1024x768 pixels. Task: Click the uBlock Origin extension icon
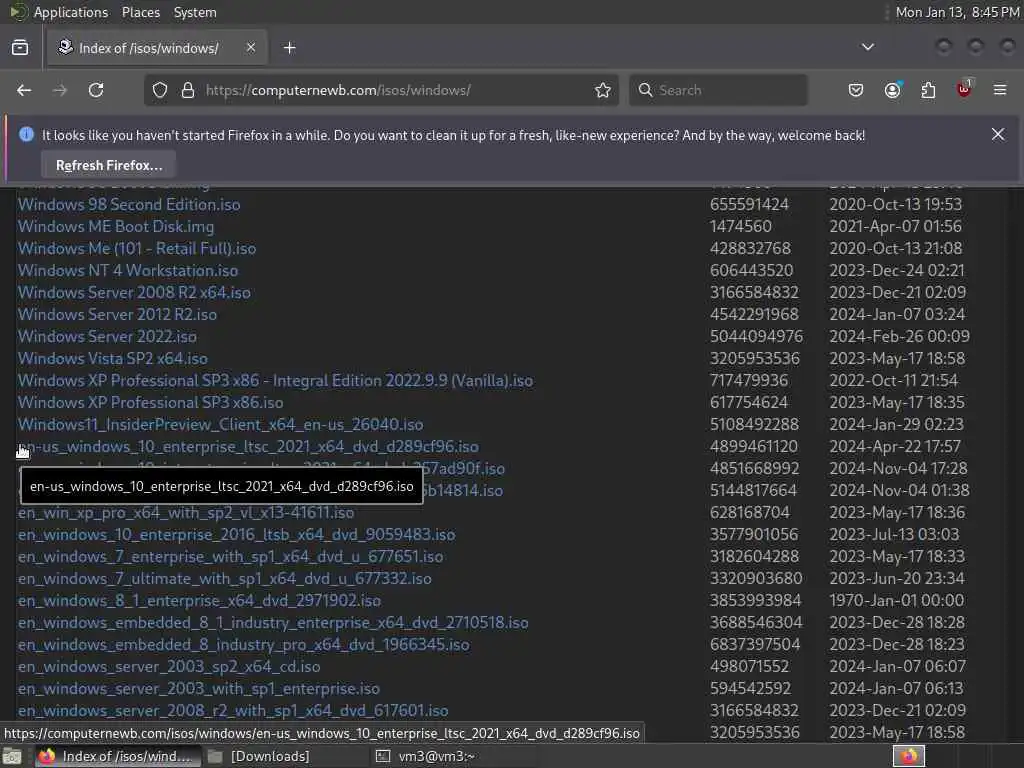(964, 89)
